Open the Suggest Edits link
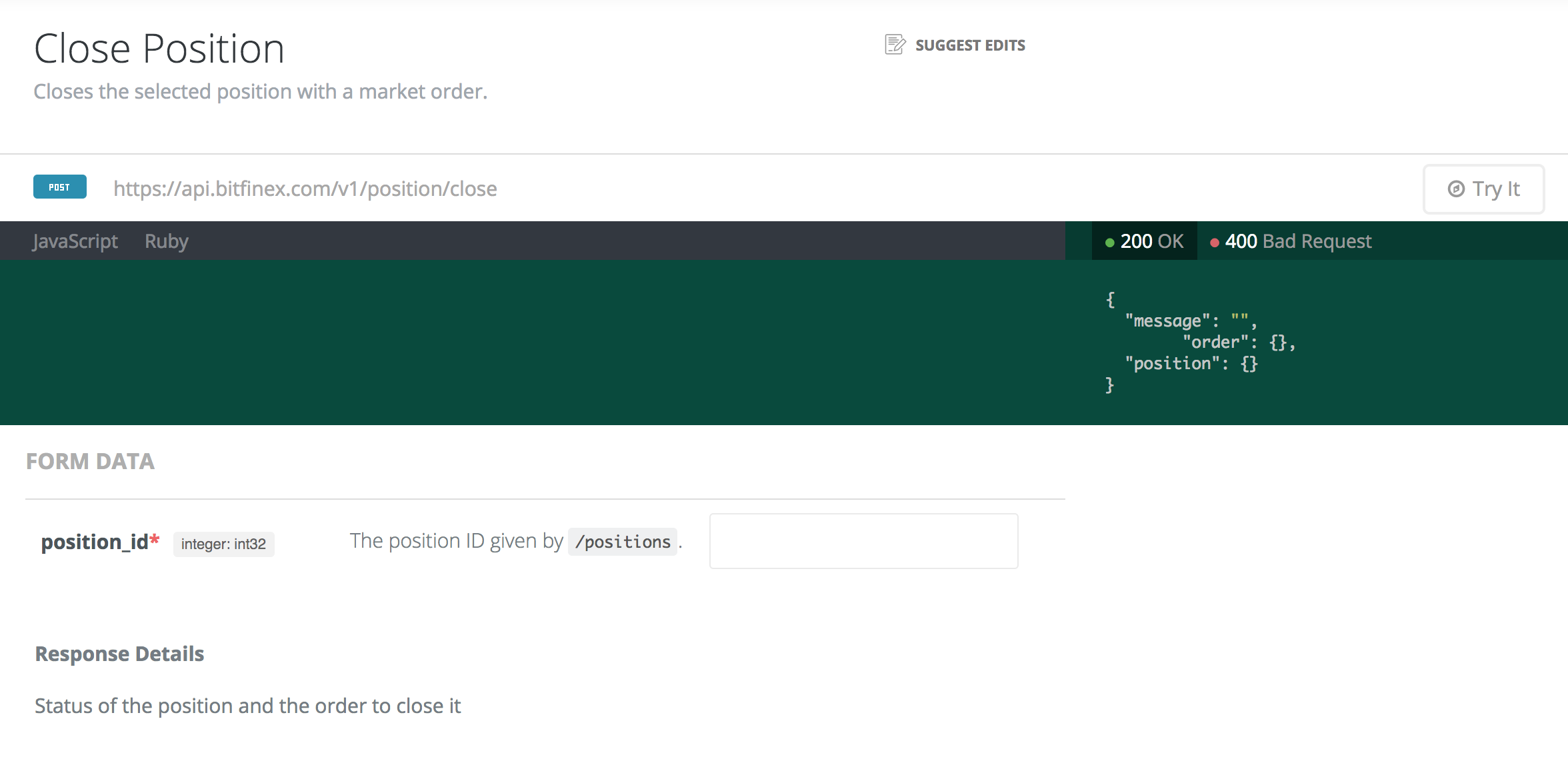This screenshot has width=1568, height=769. click(x=970, y=45)
